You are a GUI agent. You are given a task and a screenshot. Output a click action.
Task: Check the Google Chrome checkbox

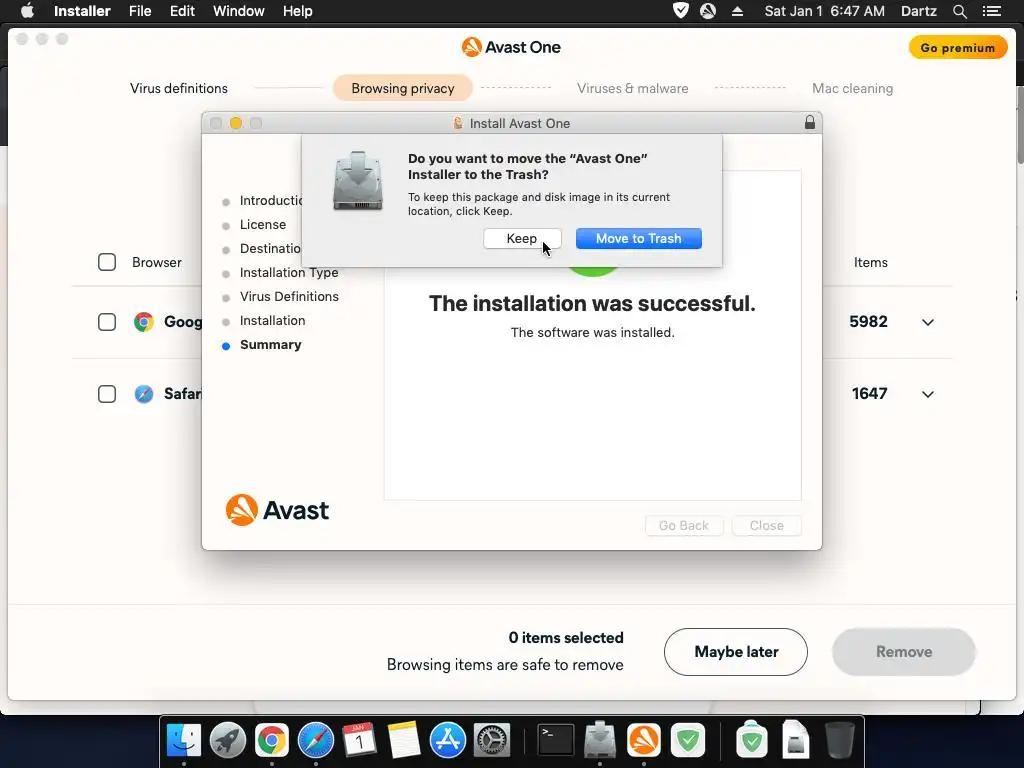pos(107,322)
